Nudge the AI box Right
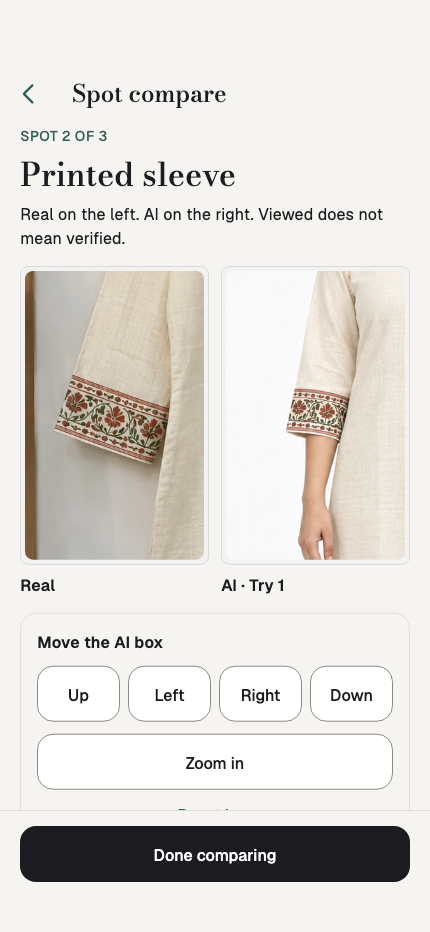The image size is (430, 932). 260,694
